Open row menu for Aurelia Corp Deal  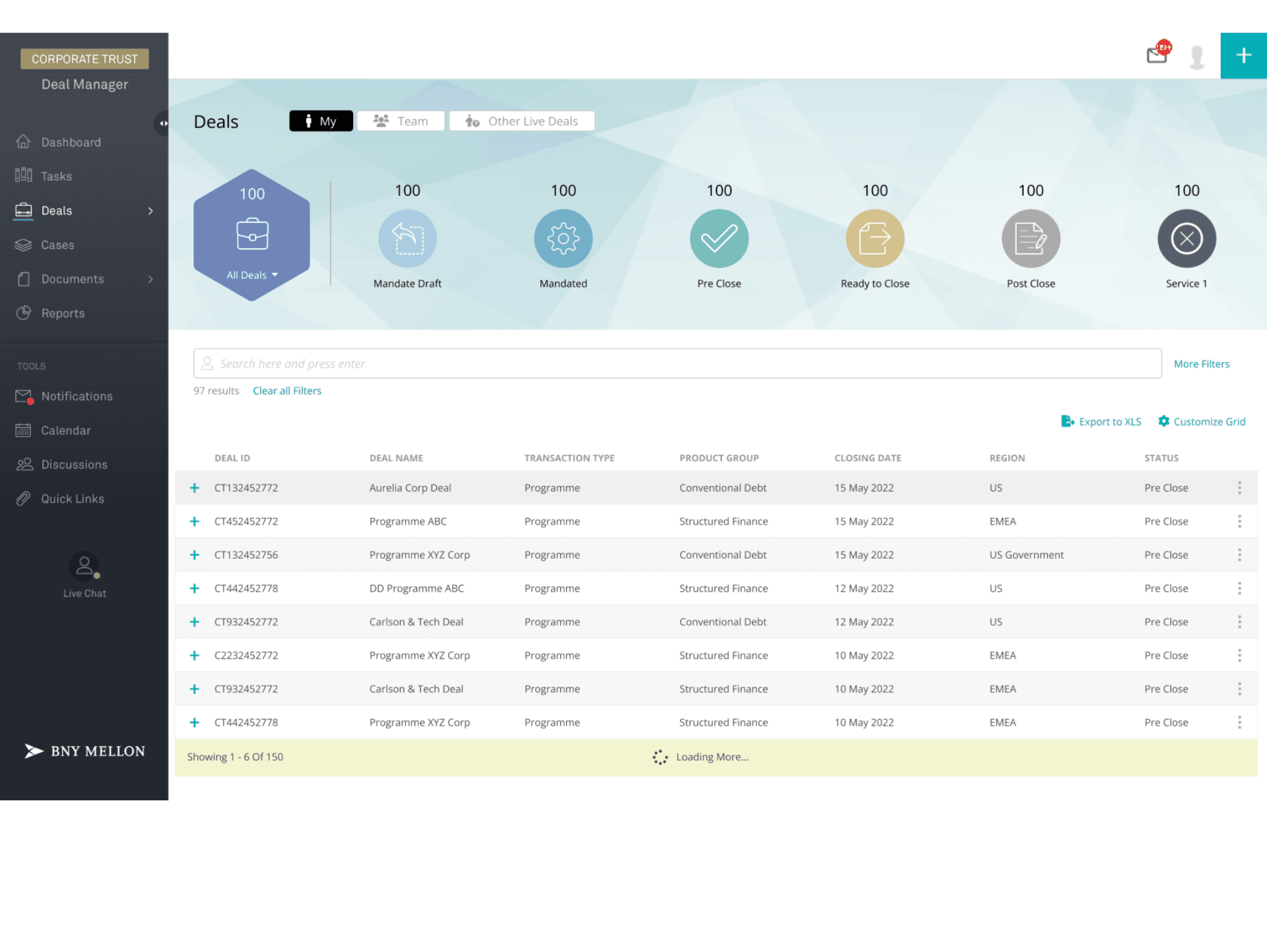[x=1239, y=488]
